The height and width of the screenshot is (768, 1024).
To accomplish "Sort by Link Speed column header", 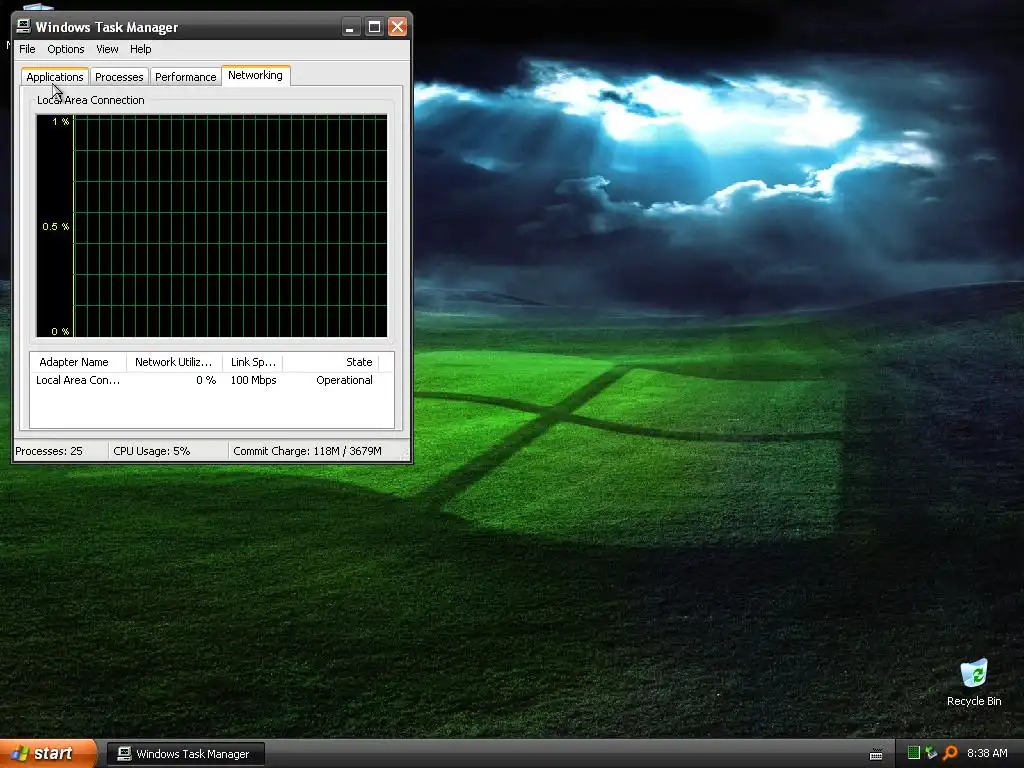I will (x=253, y=362).
